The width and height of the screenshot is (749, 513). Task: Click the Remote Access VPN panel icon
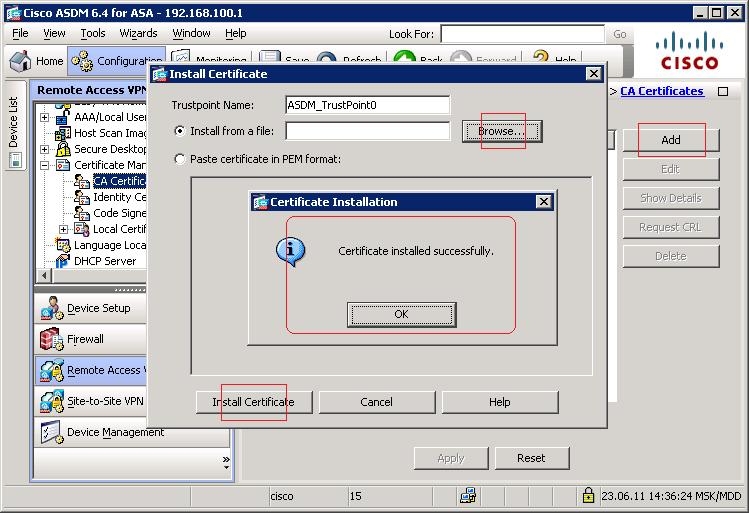(52, 370)
